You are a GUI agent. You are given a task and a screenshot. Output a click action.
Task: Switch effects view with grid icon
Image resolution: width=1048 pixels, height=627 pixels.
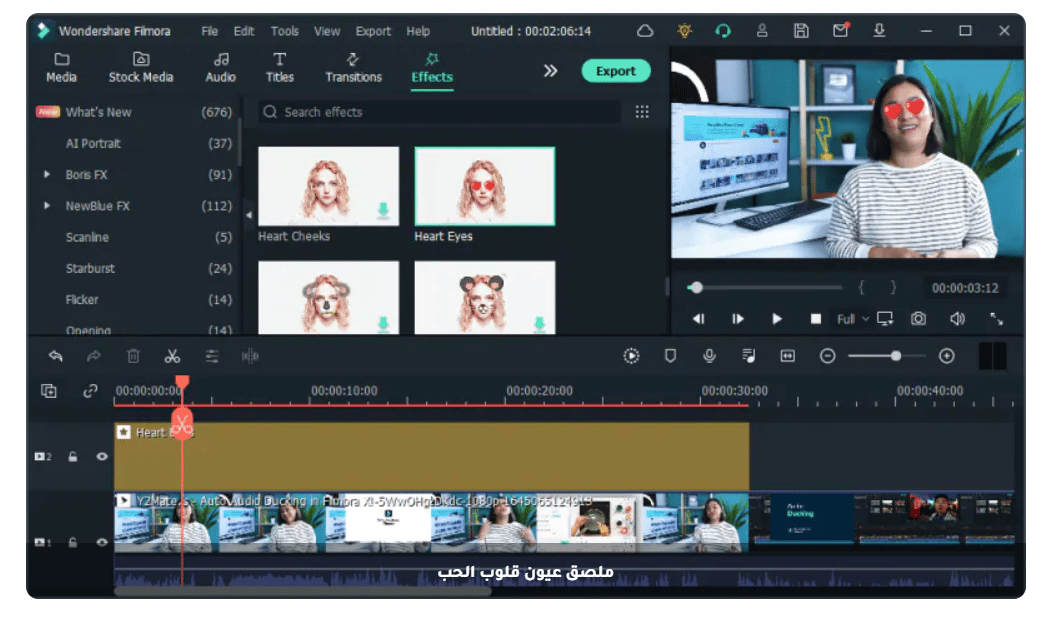click(x=642, y=112)
